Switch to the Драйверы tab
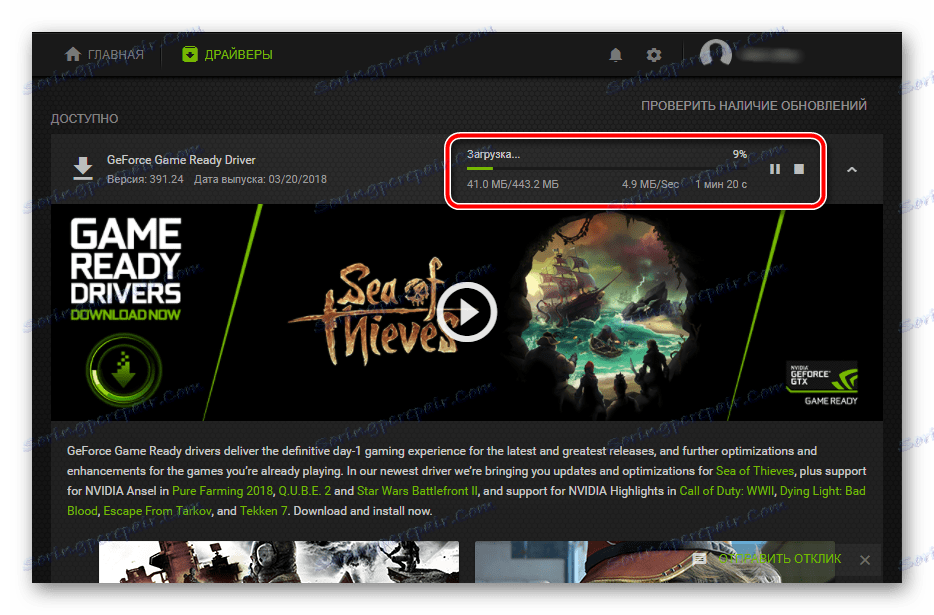Viewport: 934px width, 615px height. (227, 54)
